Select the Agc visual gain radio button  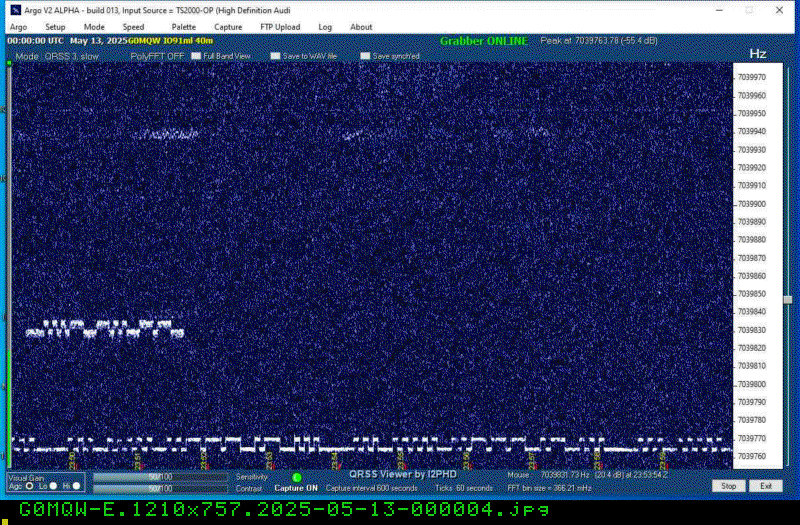tap(29, 486)
